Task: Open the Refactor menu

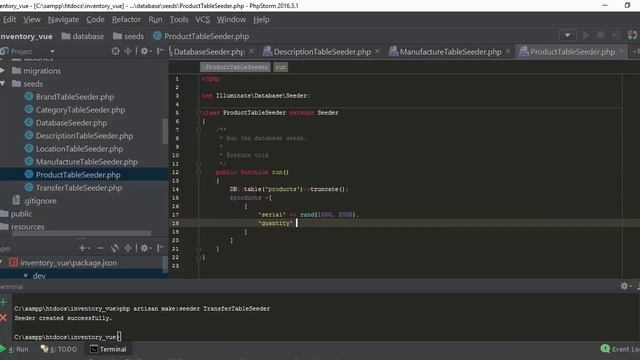Action: 126,19
